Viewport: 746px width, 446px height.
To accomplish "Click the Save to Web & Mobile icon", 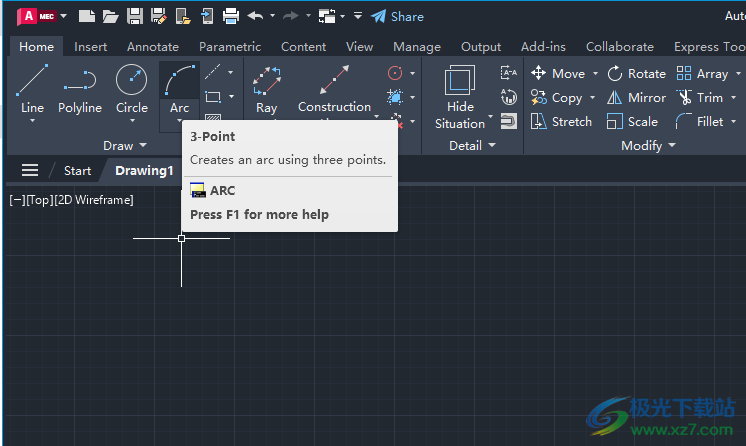I will pyautogui.click(x=207, y=17).
